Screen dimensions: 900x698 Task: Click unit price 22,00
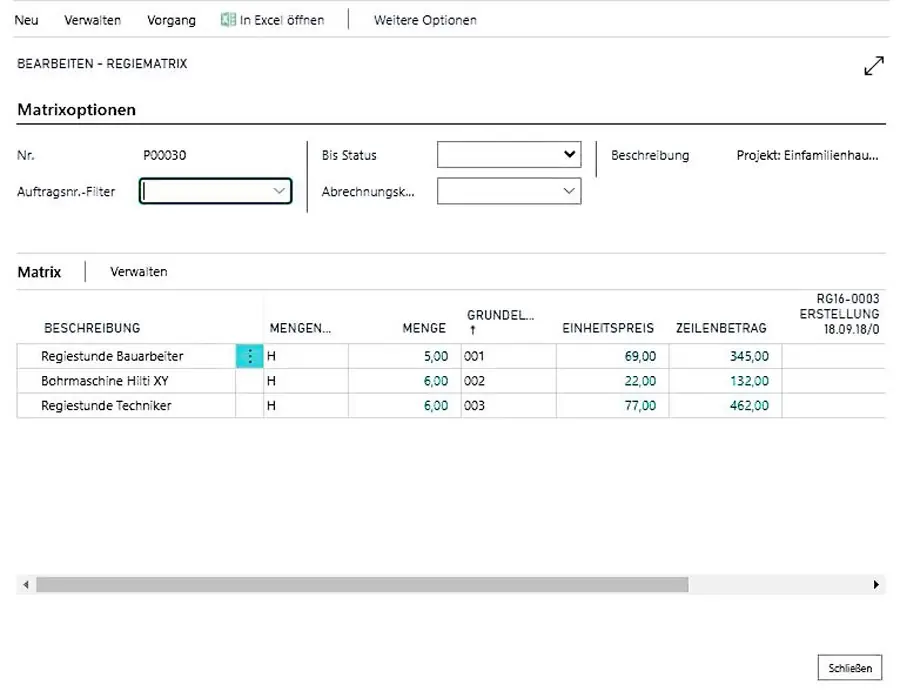(x=640, y=381)
